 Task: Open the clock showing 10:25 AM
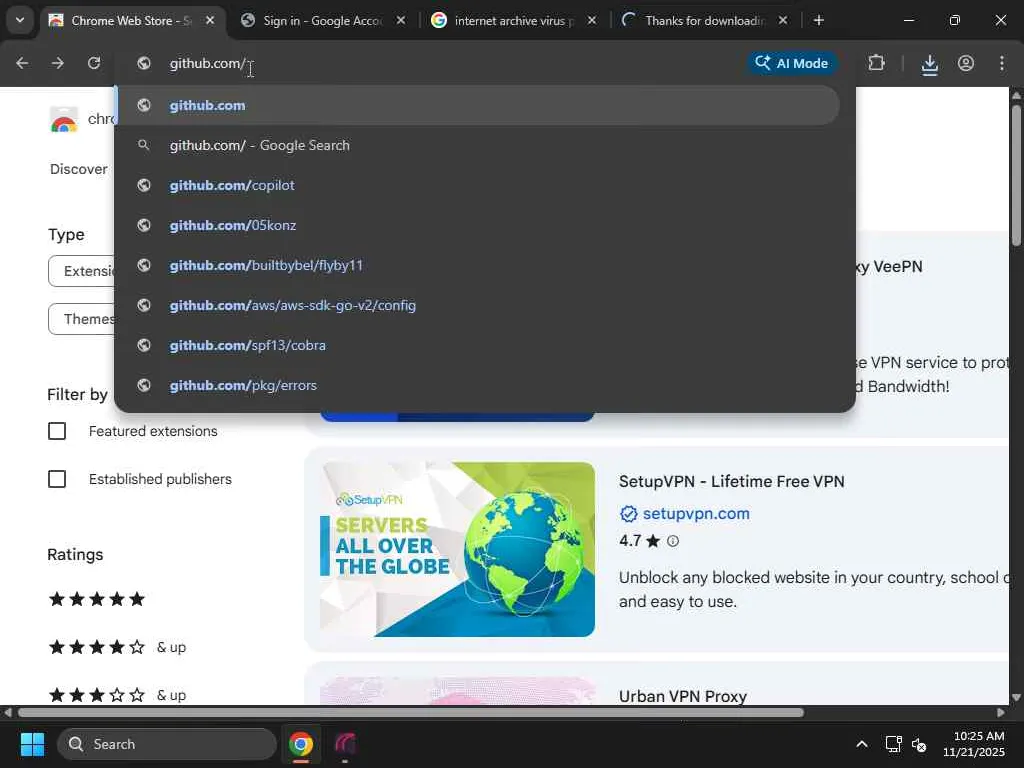[x=974, y=744]
